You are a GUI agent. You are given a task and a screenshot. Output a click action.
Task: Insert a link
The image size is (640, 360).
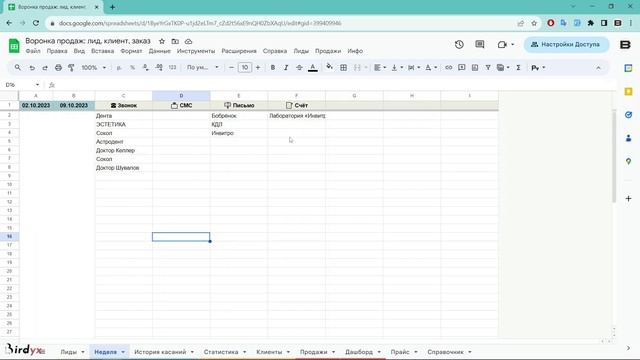tap(448, 67)
